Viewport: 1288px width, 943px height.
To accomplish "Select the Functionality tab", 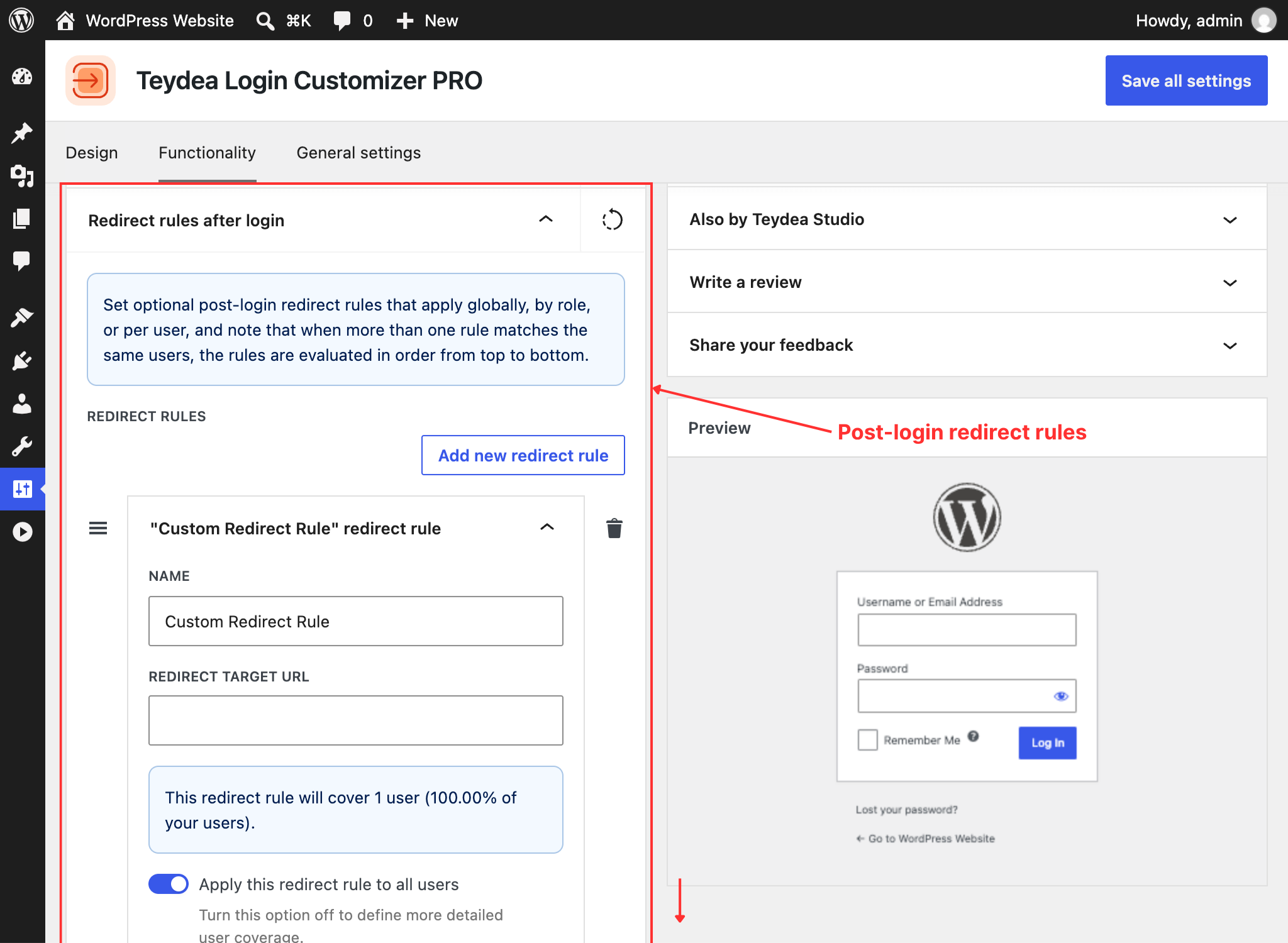I will point(207,153).
